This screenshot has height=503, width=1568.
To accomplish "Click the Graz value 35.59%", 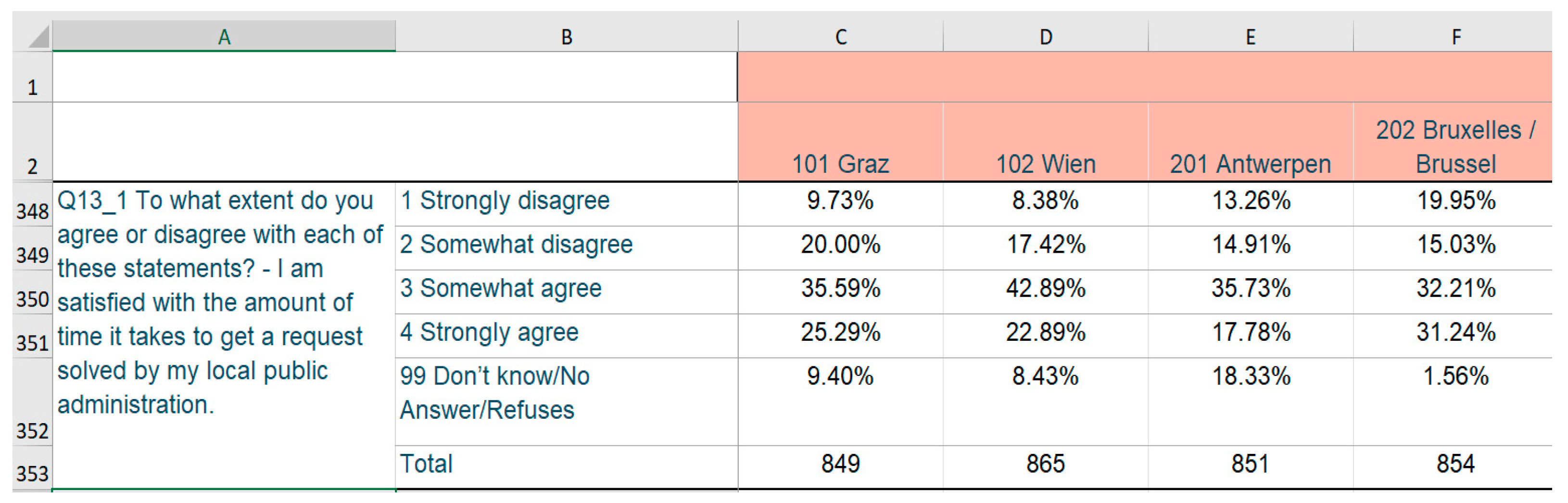I will [840, 288].
